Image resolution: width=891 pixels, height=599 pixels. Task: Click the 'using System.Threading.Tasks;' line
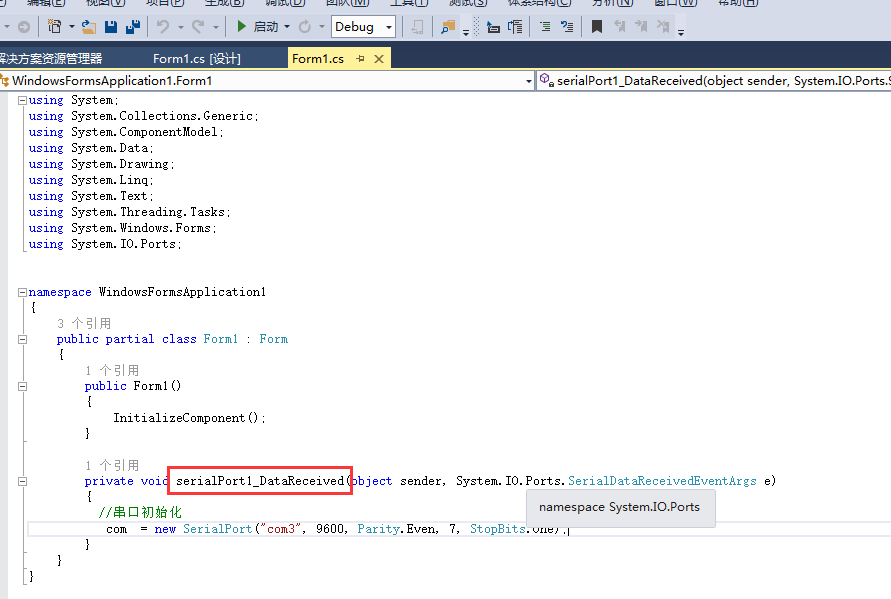pyautogui.click(x=130, y=212)
